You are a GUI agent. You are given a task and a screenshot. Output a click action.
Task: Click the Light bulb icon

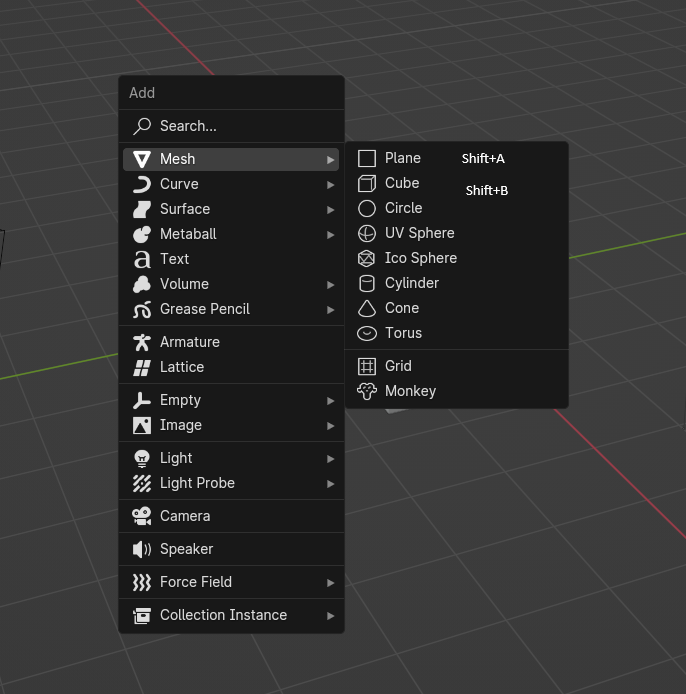click(x=142, y=459)
